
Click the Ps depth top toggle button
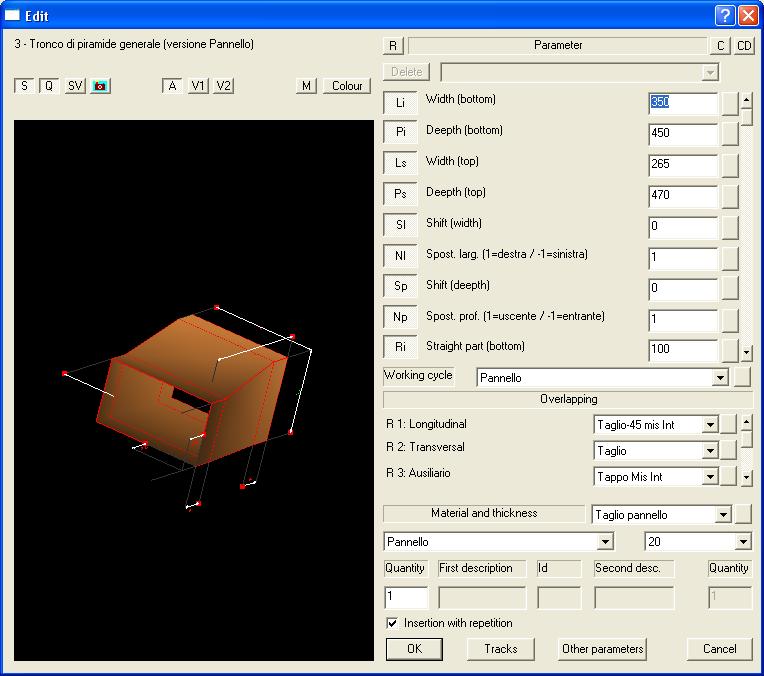(400, 195)
